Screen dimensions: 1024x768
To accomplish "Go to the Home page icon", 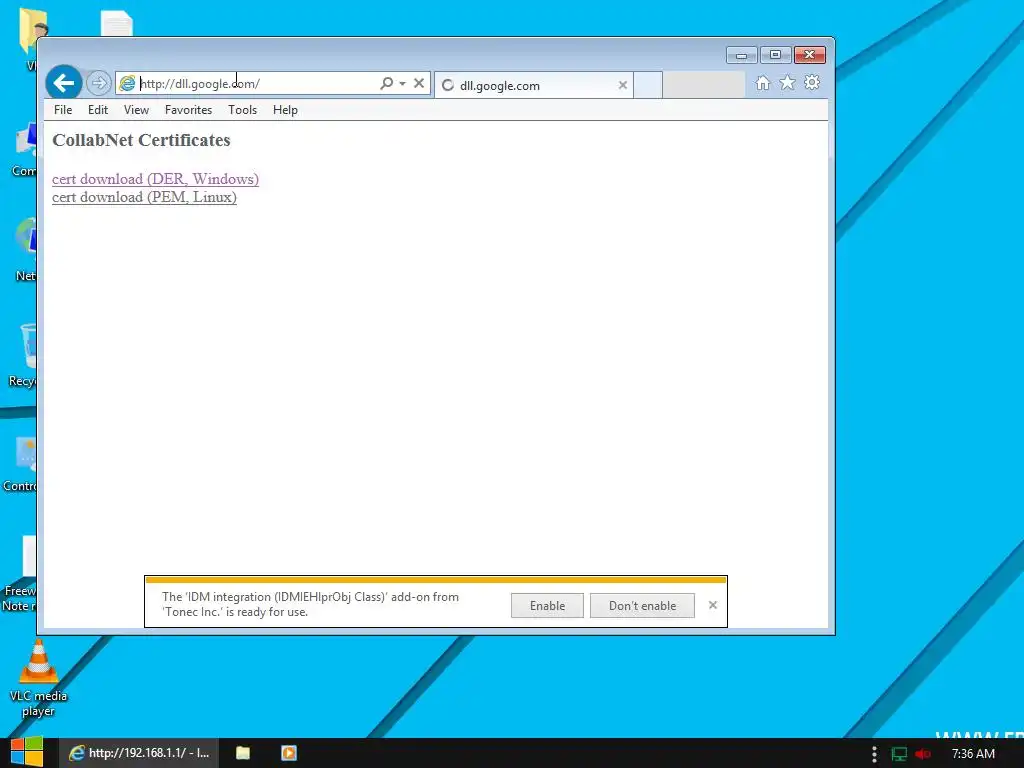I will (x=763, y=83).
